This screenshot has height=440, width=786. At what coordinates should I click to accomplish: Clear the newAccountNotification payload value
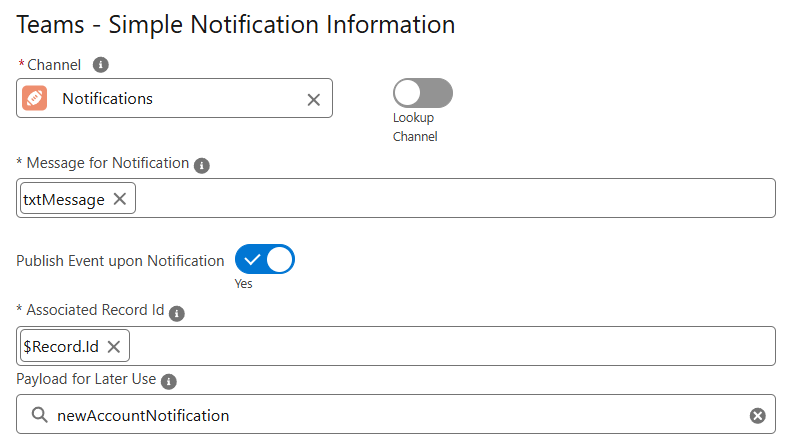(x=757, y=415)
